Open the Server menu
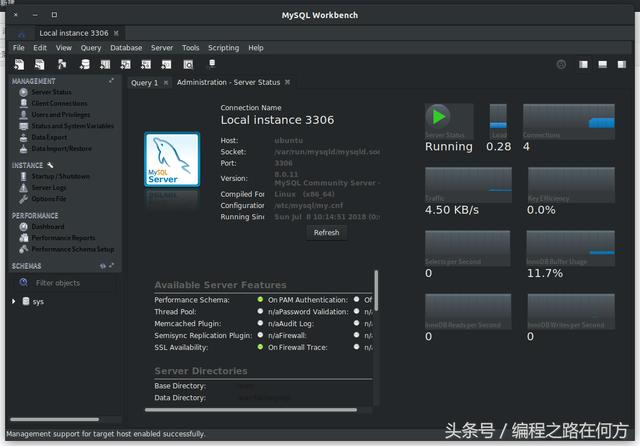 (x=162, y=48)
